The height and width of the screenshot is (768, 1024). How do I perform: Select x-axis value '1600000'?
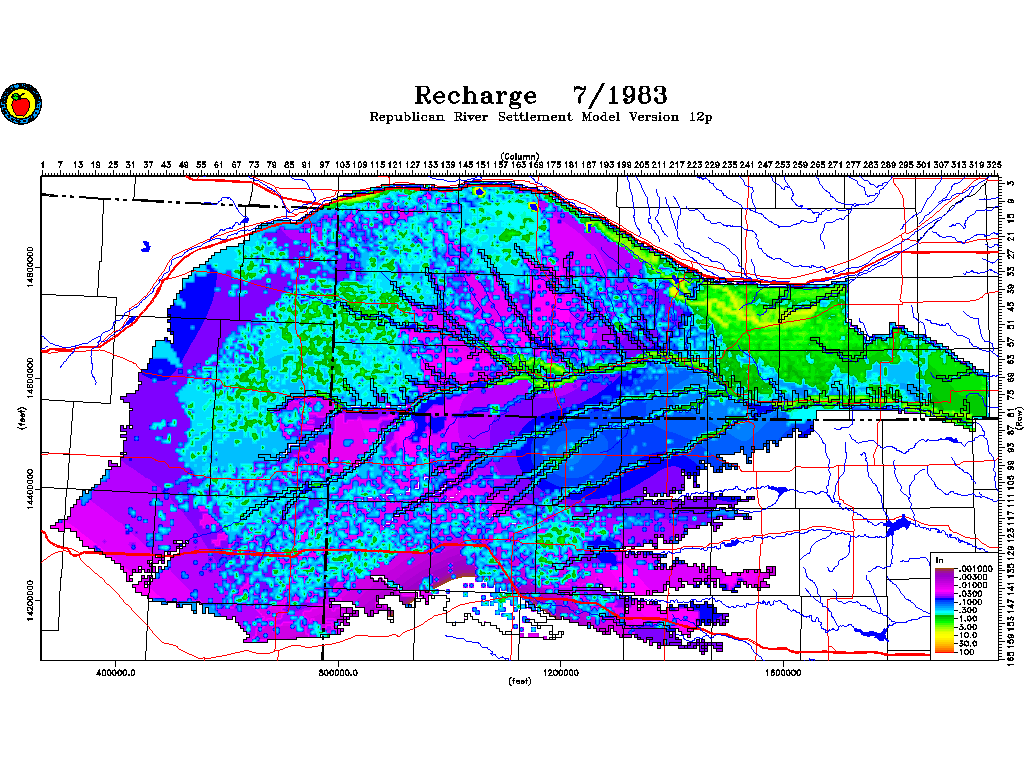(x=783, y=673)
